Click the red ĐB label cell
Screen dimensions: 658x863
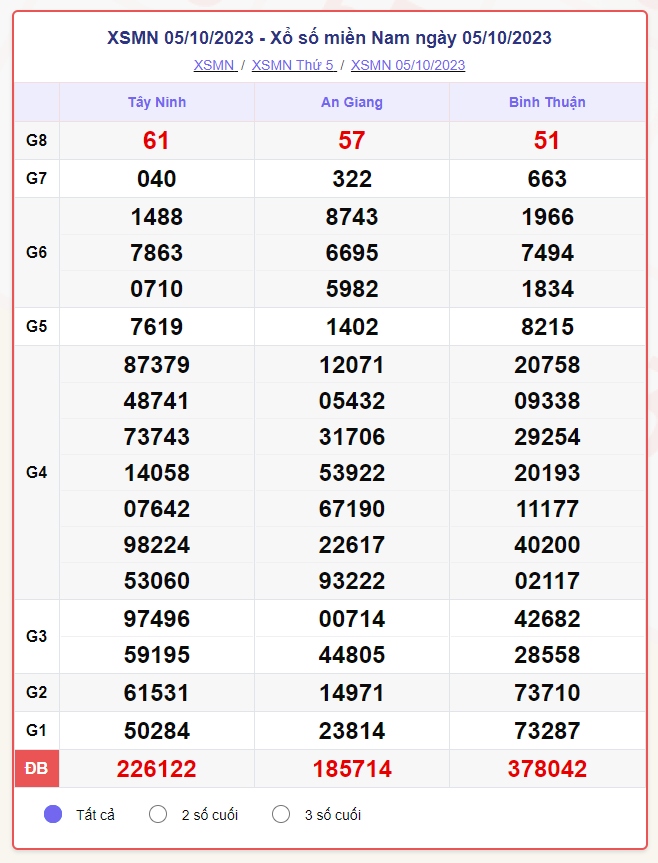(36, 768)
